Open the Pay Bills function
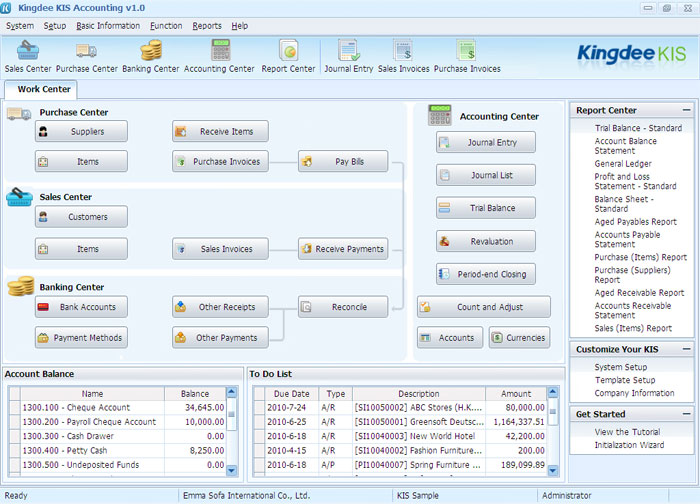 click(343, 161)
